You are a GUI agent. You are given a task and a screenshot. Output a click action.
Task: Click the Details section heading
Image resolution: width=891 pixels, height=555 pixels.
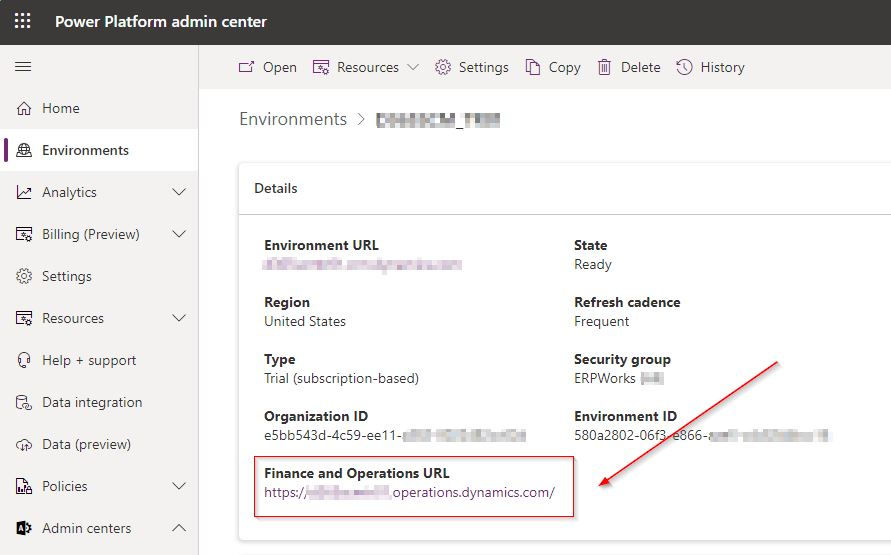pyautogui.click(x=276, y=188)
